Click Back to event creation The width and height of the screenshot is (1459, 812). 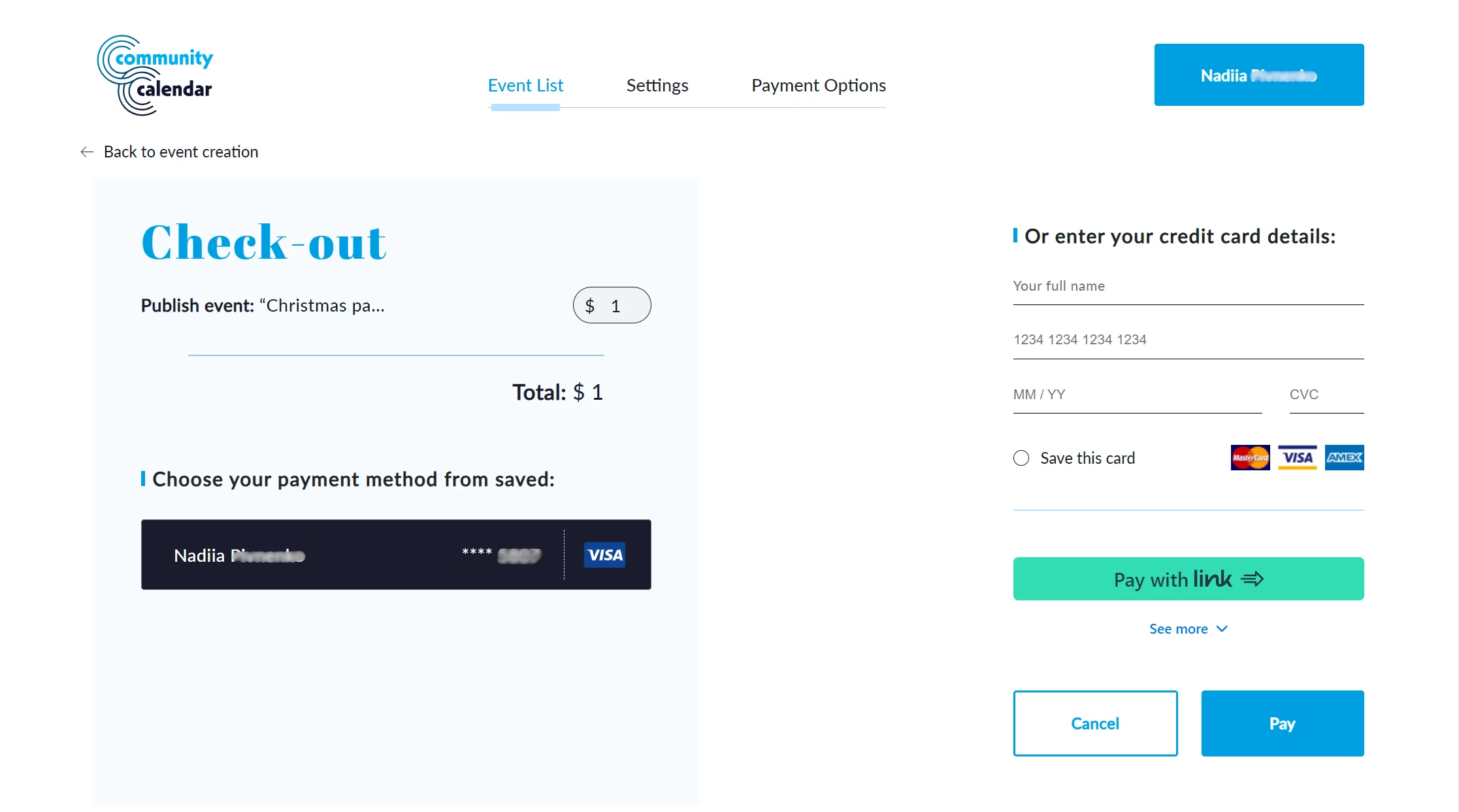(180, 152)
